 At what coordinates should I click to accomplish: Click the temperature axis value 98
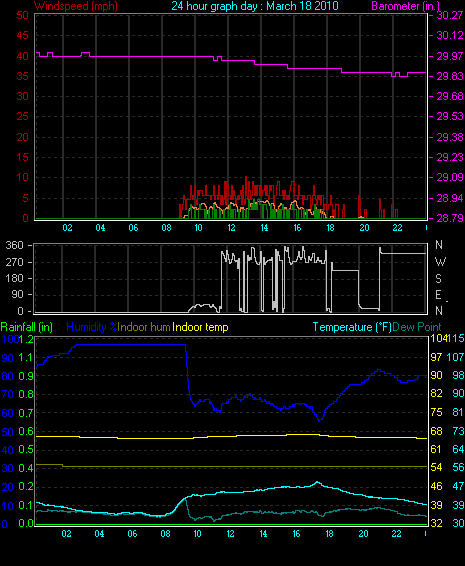point(459,375)
